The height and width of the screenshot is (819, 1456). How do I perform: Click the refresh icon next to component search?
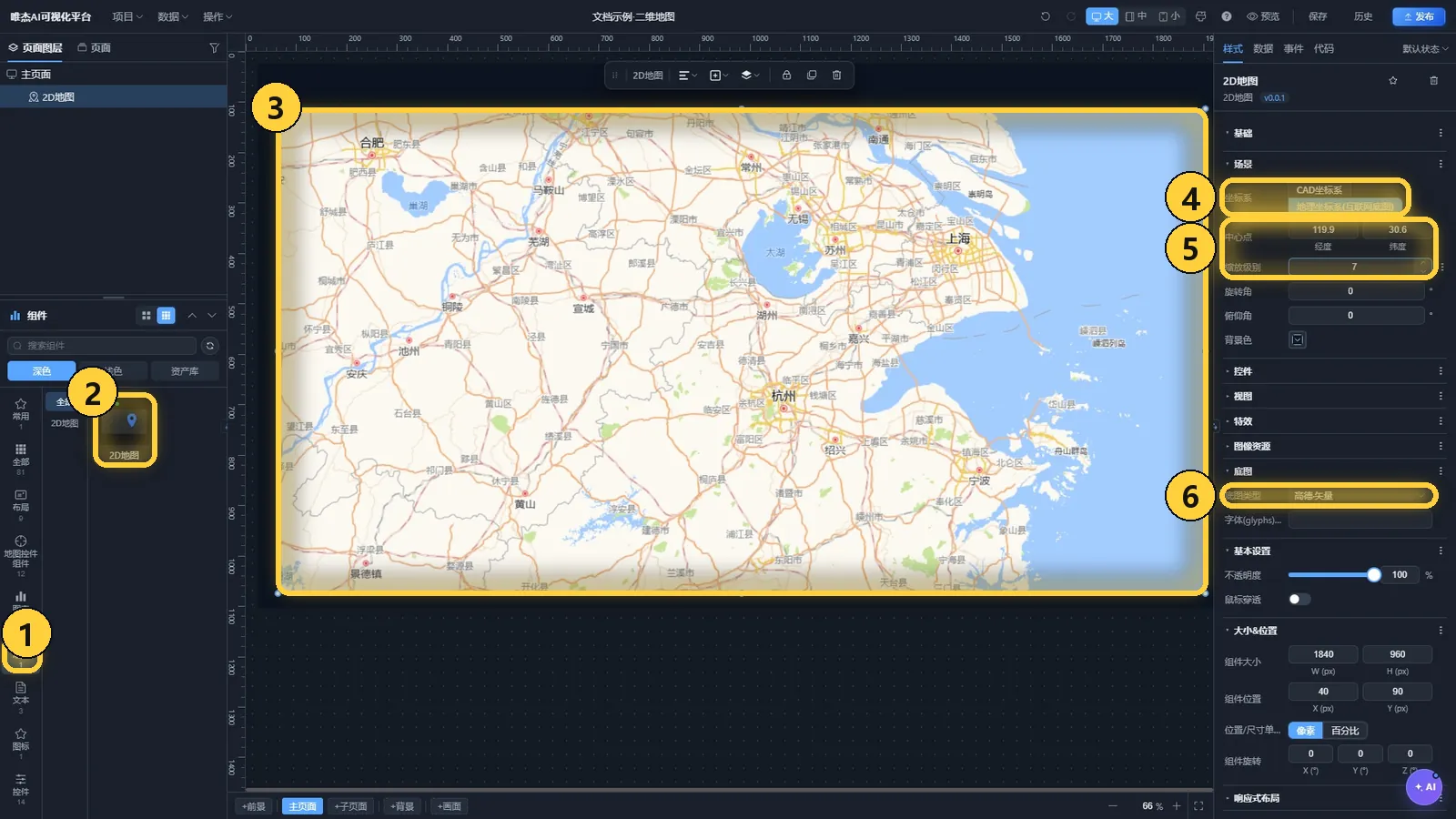click(210, 346)
